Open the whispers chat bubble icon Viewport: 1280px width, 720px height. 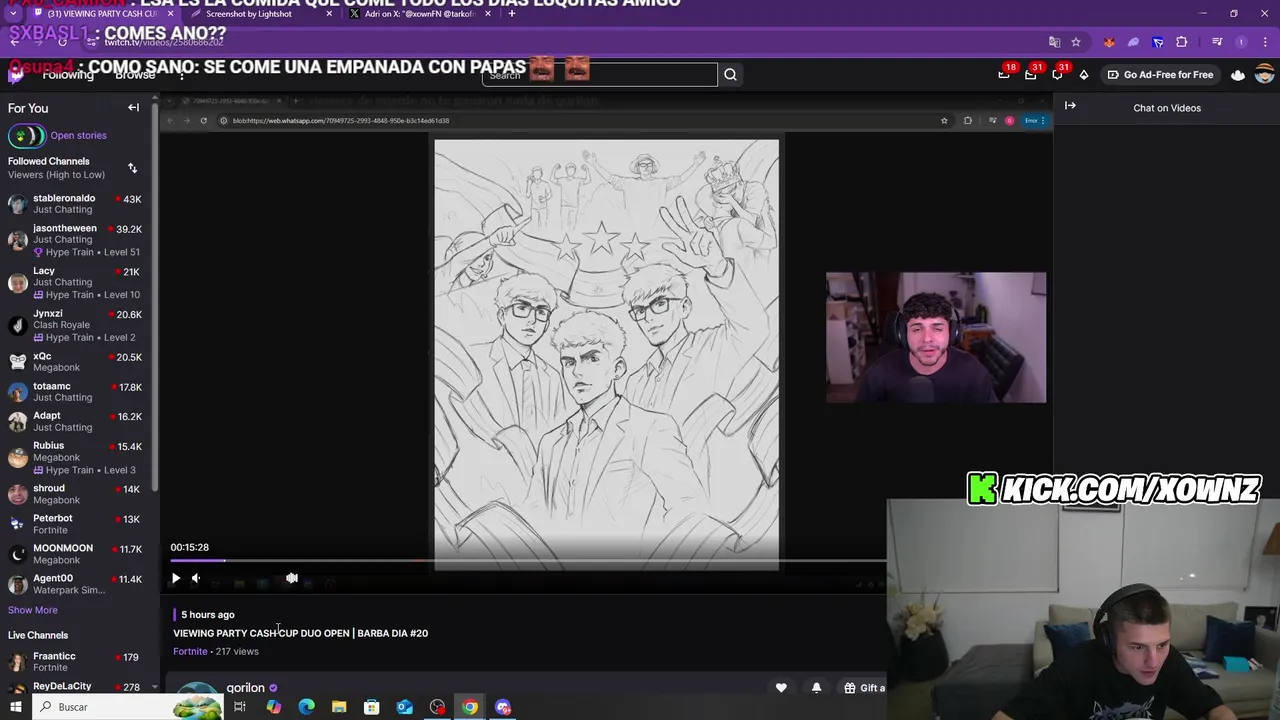(1058, 74)
